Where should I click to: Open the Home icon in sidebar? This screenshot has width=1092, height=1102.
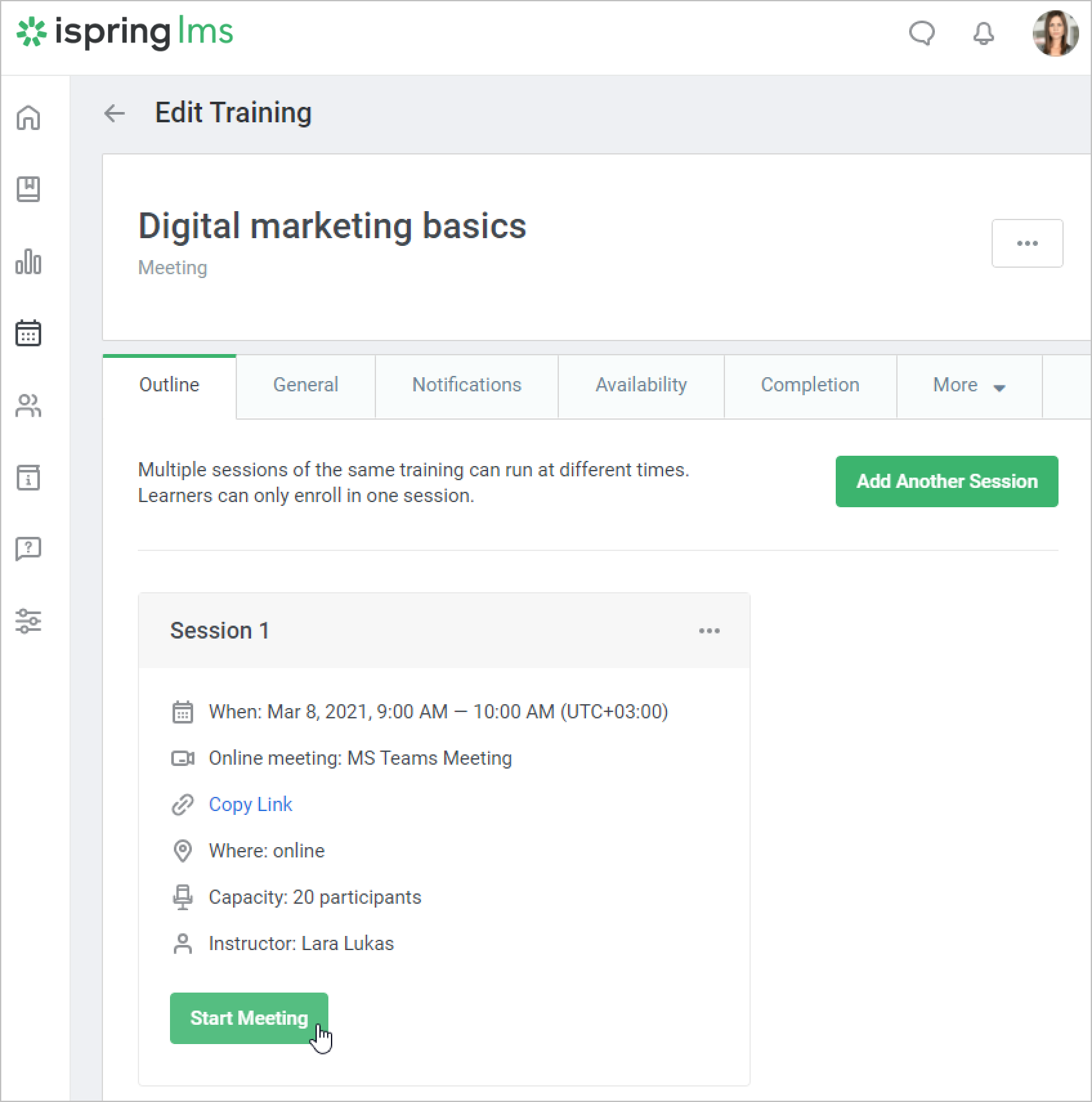click(x=28, y=118)
